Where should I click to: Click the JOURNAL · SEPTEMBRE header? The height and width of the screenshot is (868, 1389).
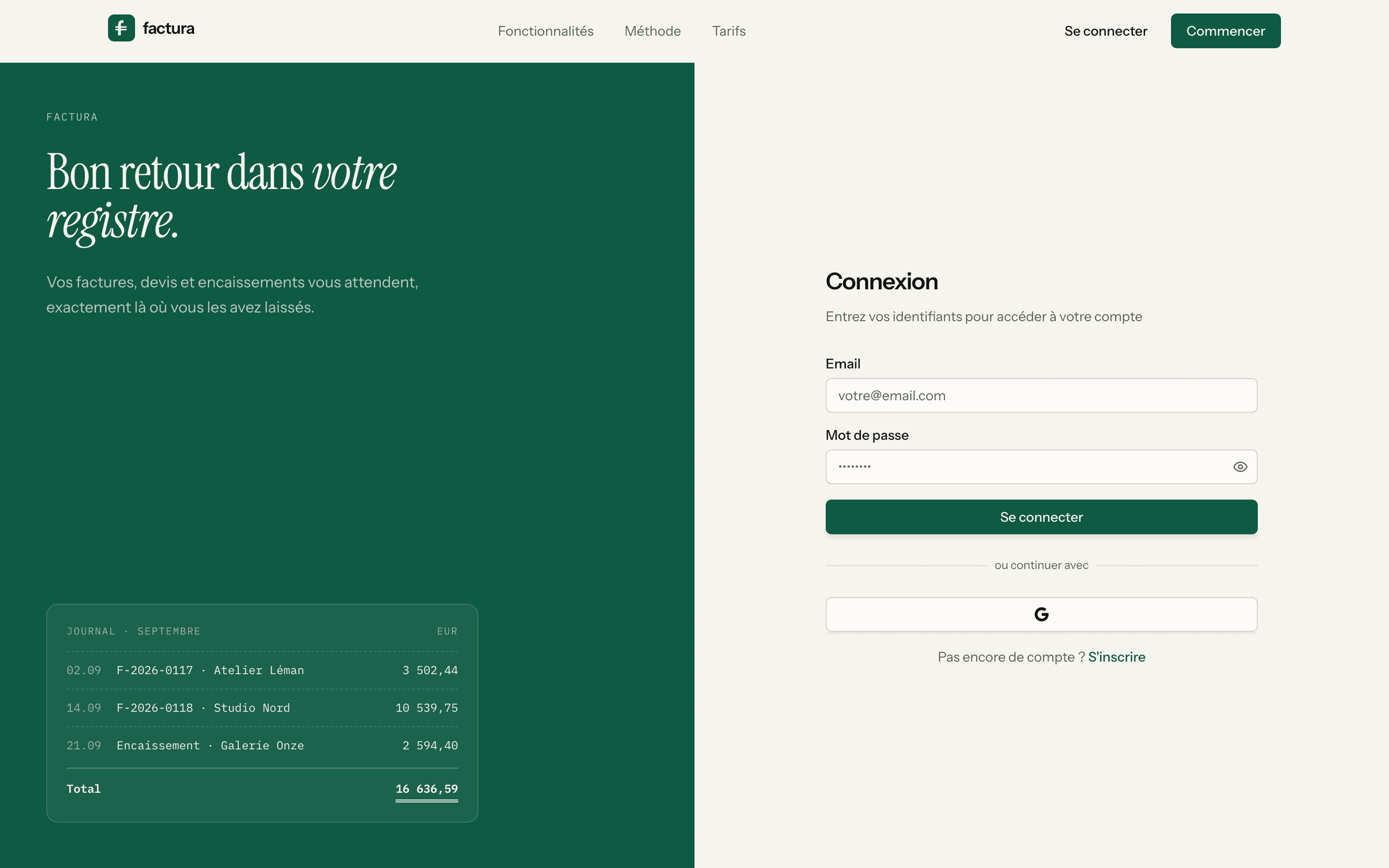click(134, 631)
